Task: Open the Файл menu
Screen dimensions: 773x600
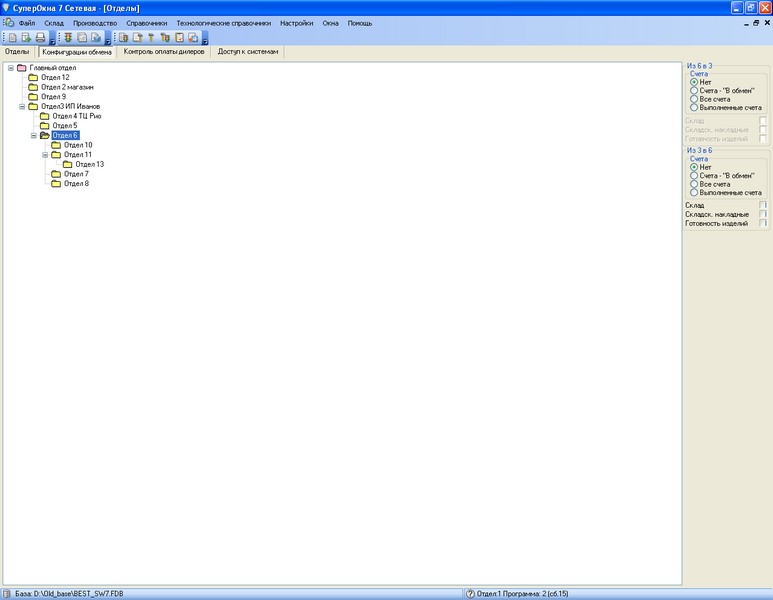Action: (x=27, y=23)
